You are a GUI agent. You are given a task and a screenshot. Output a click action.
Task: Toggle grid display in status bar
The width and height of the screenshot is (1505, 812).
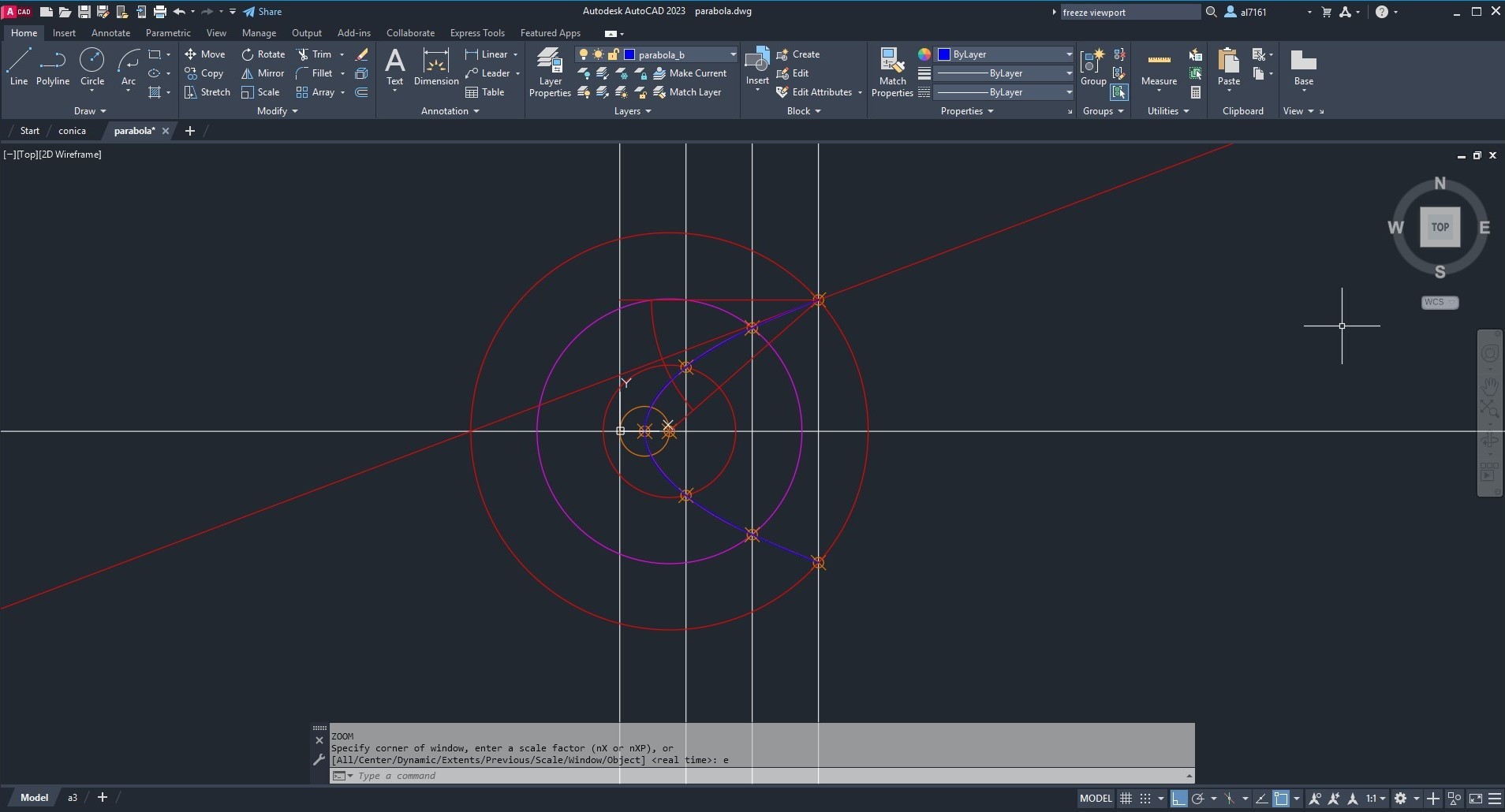click(1126, 799)
